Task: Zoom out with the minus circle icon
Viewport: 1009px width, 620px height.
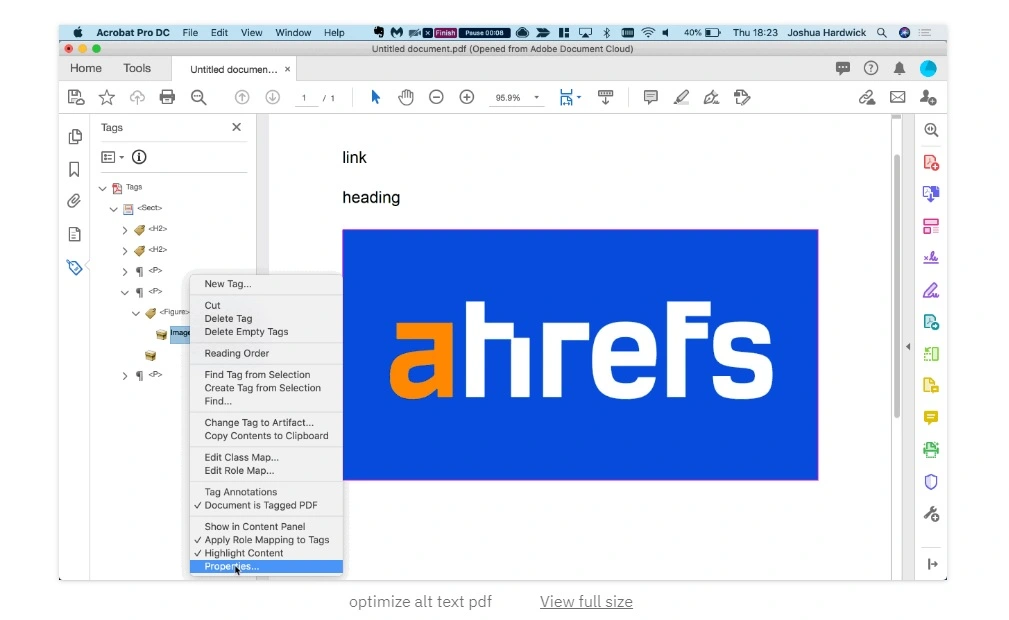Action: tap(436, 97)
